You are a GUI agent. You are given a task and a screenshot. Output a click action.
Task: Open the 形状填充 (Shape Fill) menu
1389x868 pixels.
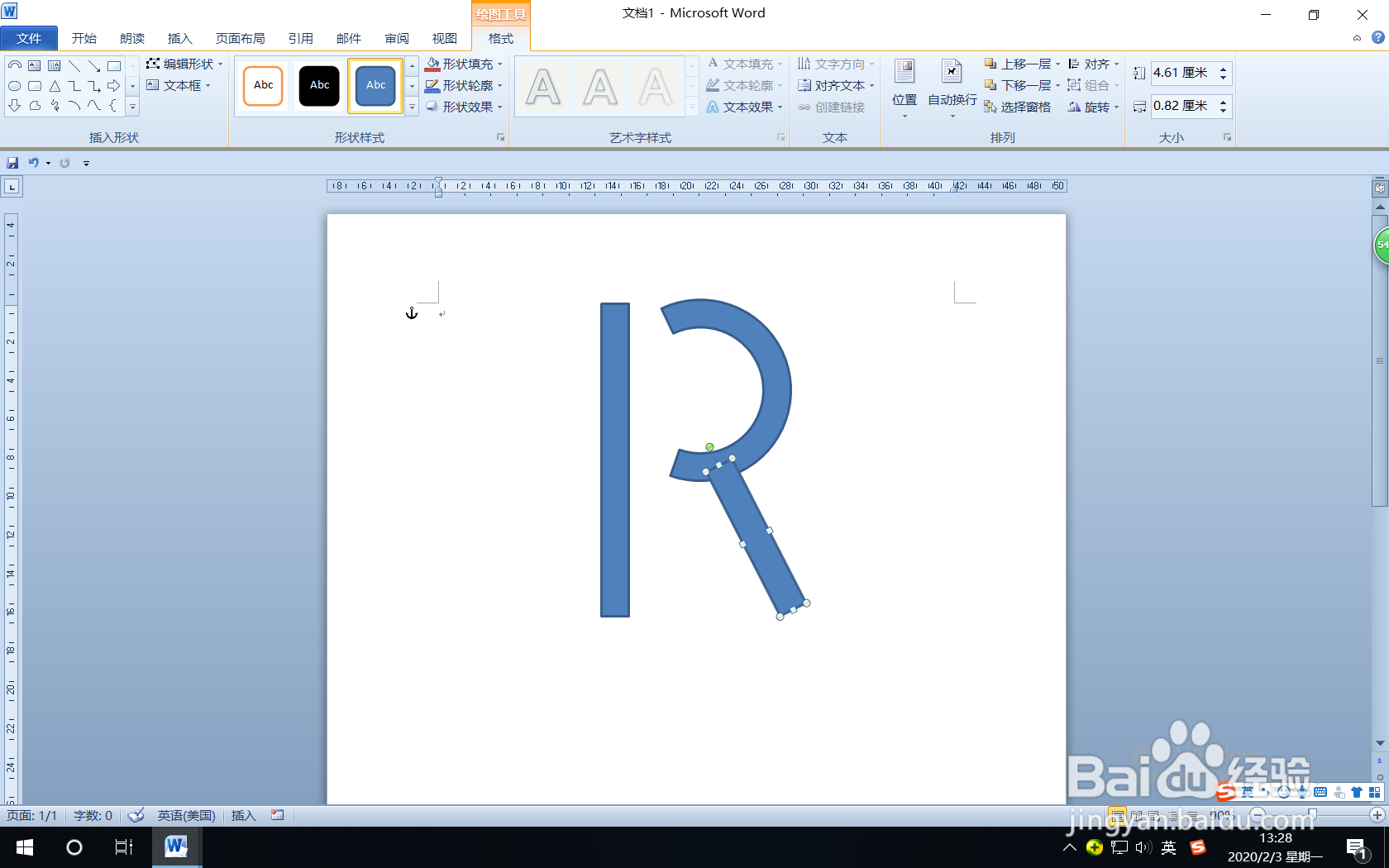(465, 63)
